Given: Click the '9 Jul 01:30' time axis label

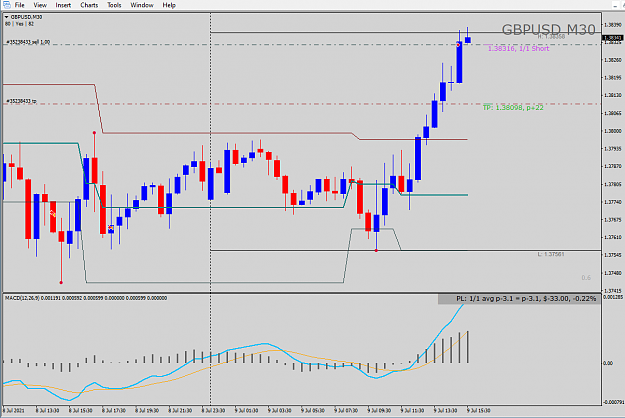Looking at the screenshot, I should pos(246,410).
